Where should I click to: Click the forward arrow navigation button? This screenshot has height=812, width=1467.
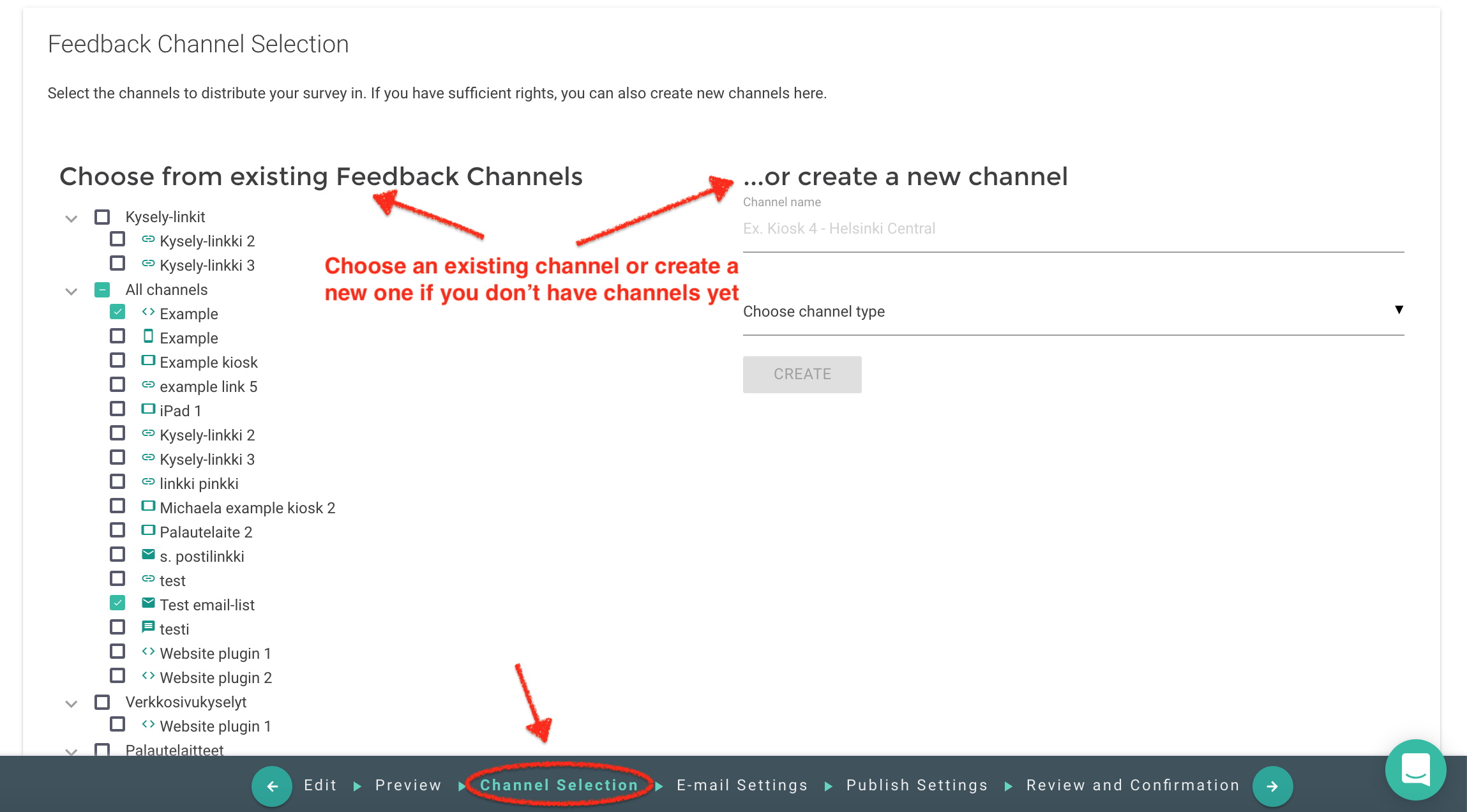point(1272,786)
